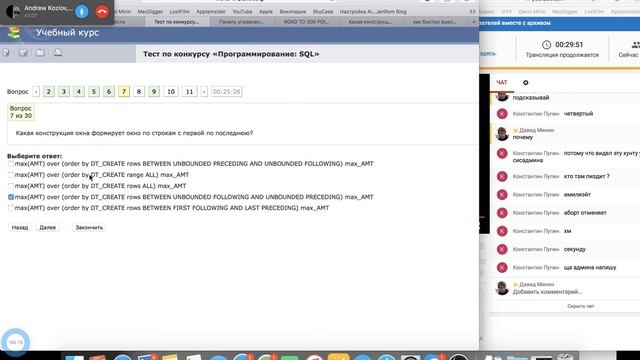Click the leftmost document icon in course toolbar
Viewport: 640px width, 360px height.
click(x=6, y=53)
